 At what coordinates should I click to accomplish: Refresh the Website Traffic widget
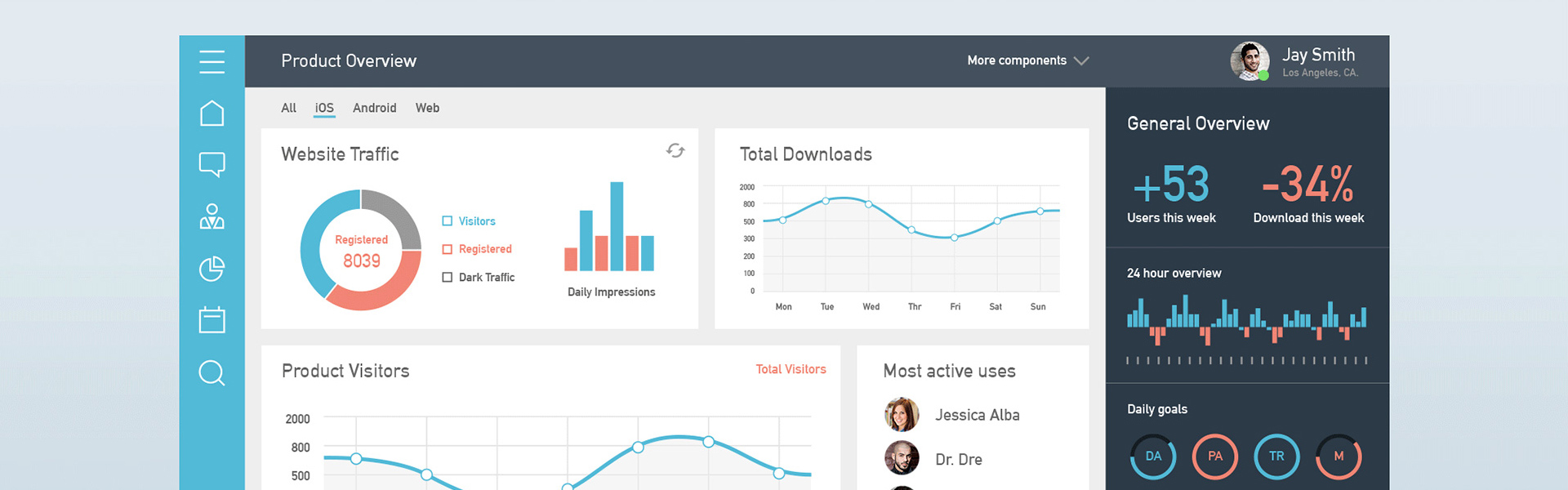tap(675, 150)
